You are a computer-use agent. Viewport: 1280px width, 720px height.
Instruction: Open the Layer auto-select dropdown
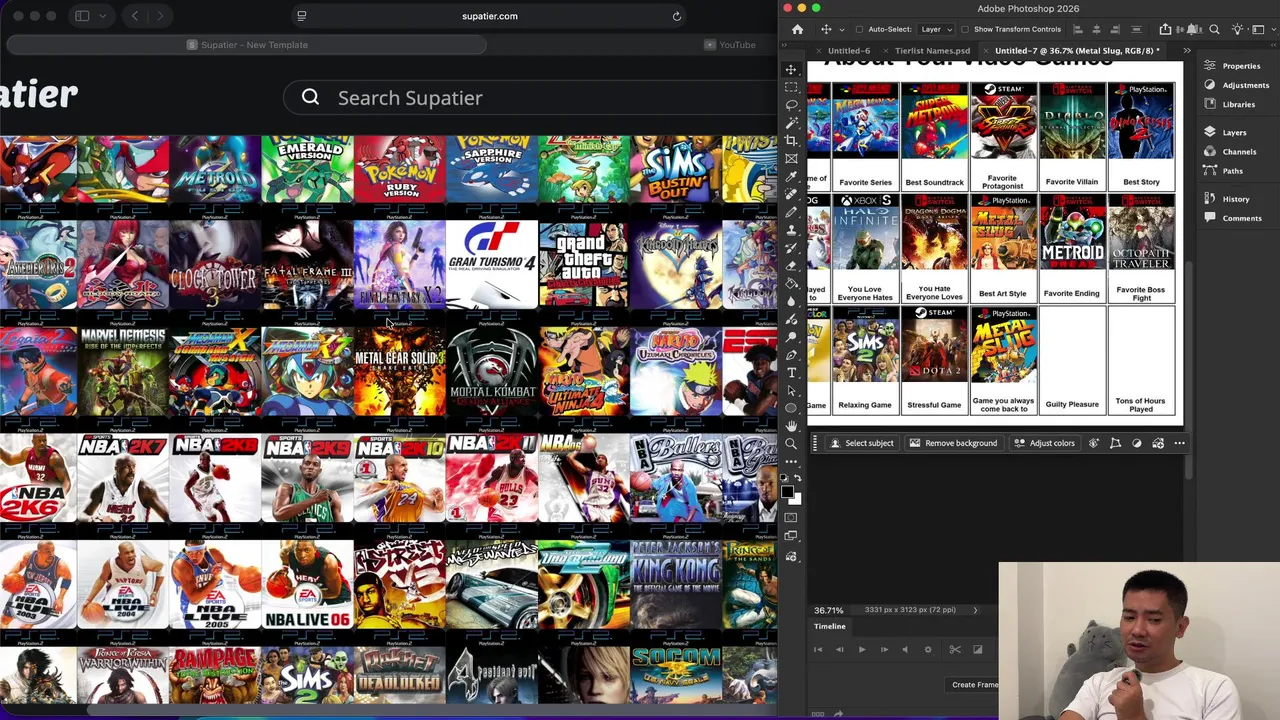[x=935, y=29]
